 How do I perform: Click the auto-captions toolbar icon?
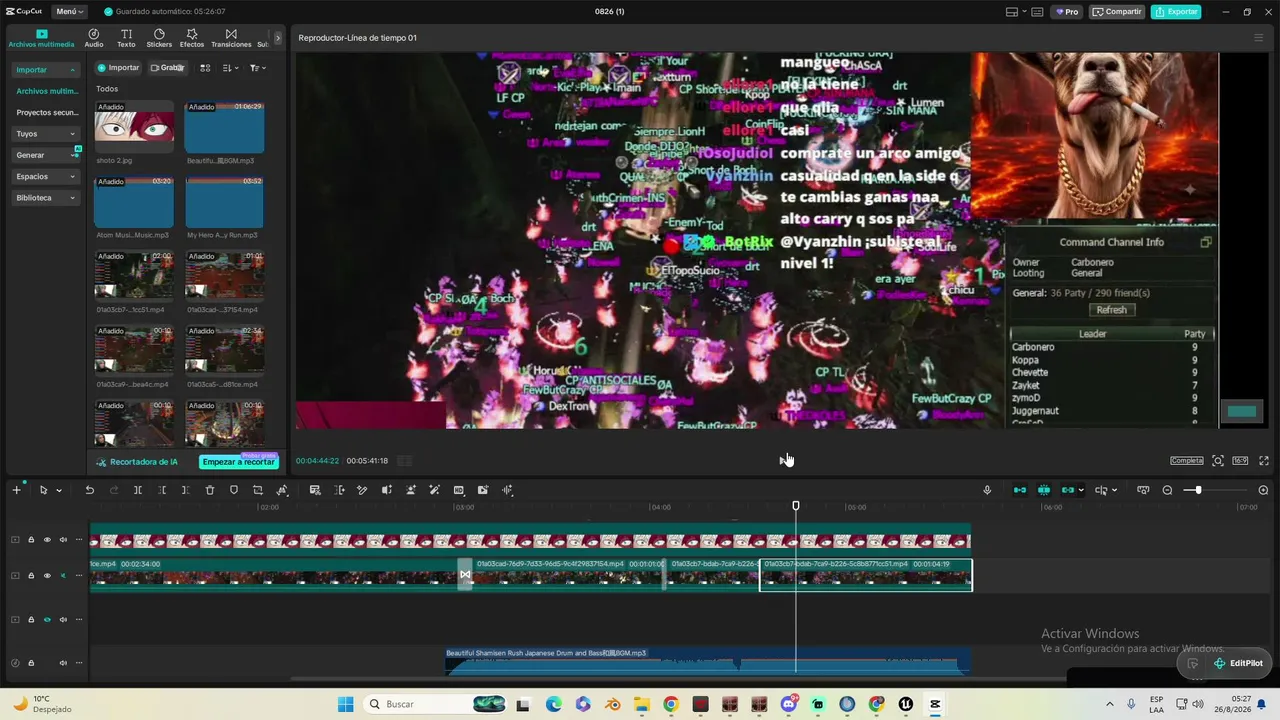pos(315,490)
